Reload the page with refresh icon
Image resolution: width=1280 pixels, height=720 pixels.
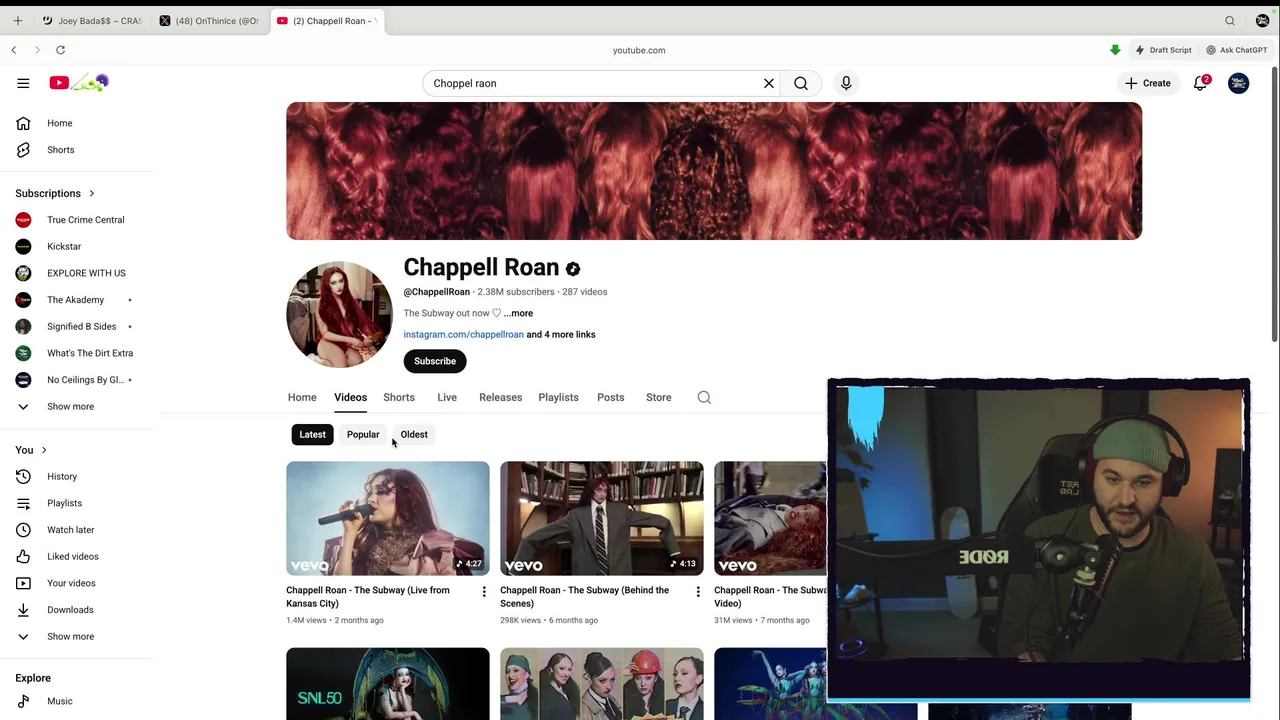coord(61,50)
